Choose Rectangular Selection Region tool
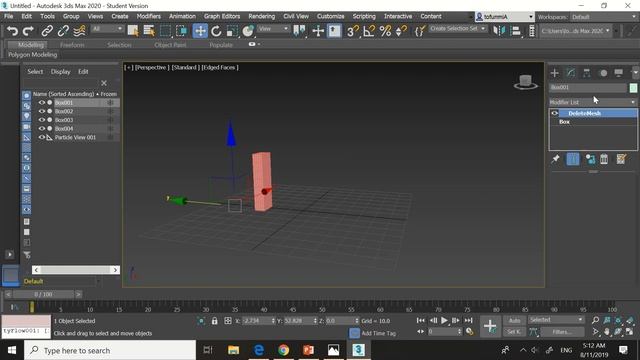The width and height of the screenshot is (640, 360). [x=165, y=31]
